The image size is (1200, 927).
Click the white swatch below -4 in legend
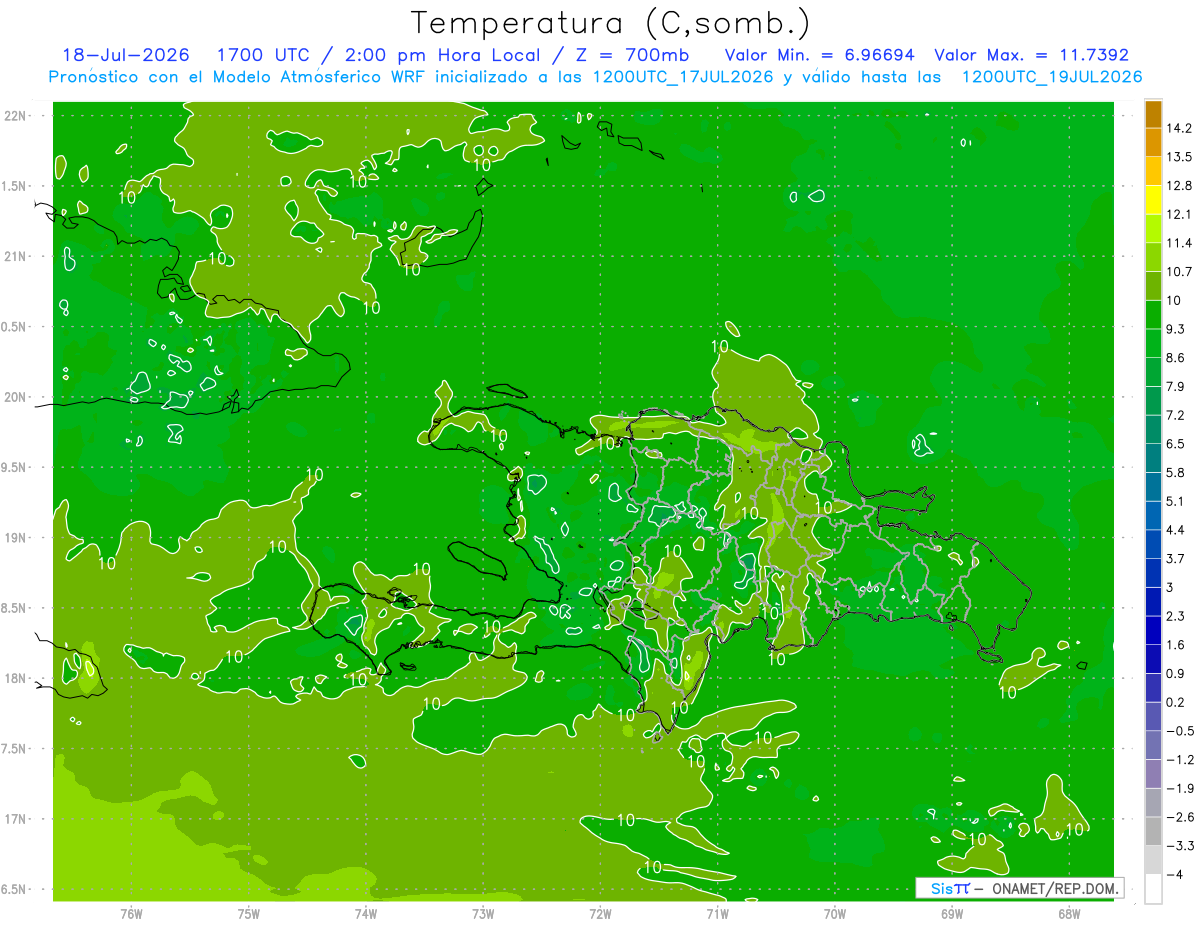coord(1153,889)
